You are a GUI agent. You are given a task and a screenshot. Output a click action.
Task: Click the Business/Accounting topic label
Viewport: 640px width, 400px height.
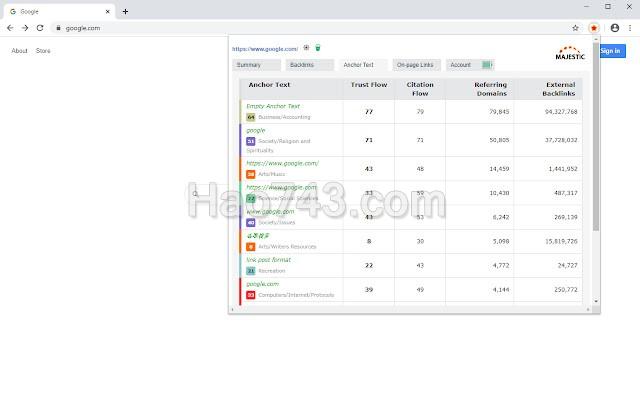coord(284,117)
